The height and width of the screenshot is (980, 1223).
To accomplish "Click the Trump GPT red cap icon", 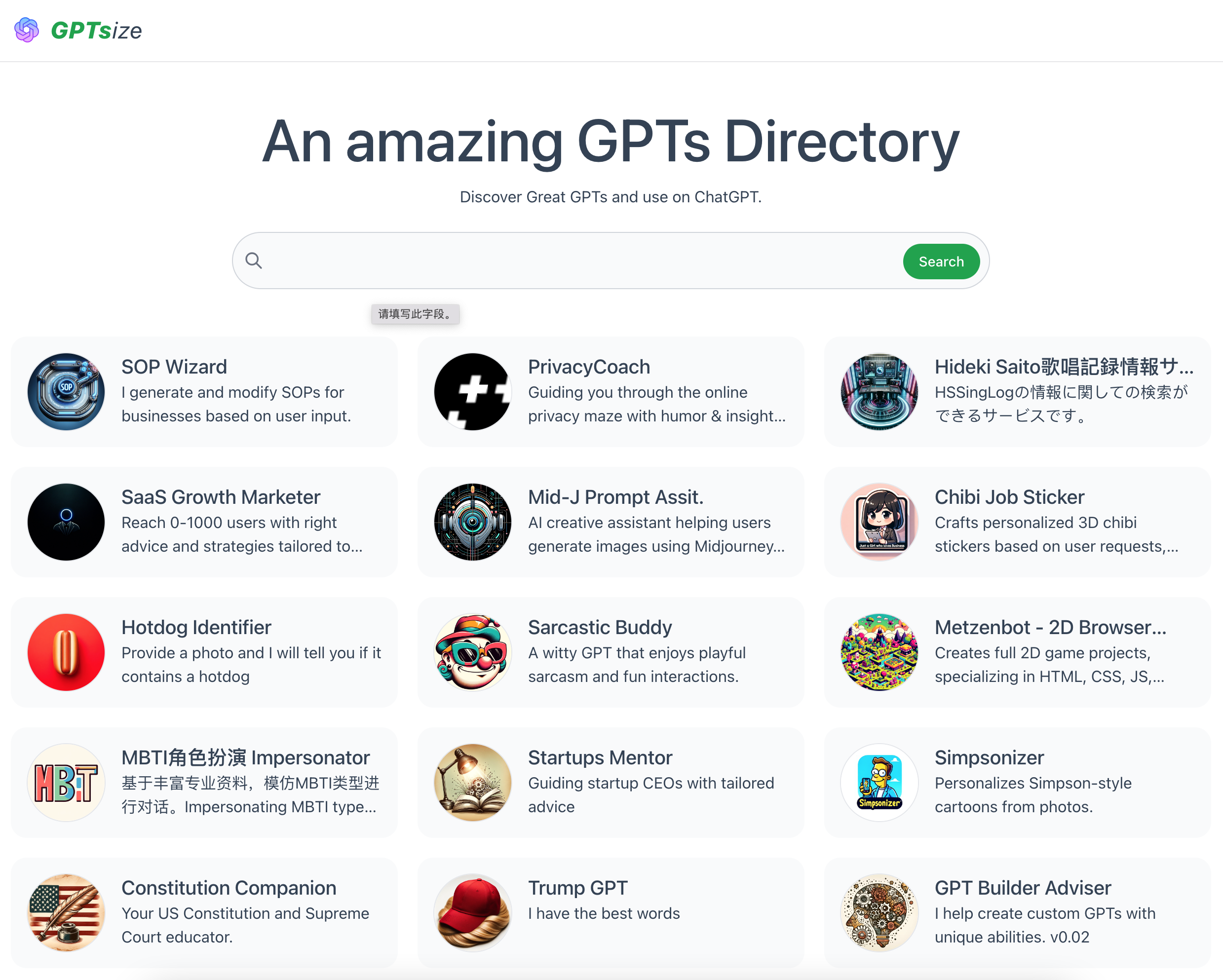I will [x=472, y=912].
